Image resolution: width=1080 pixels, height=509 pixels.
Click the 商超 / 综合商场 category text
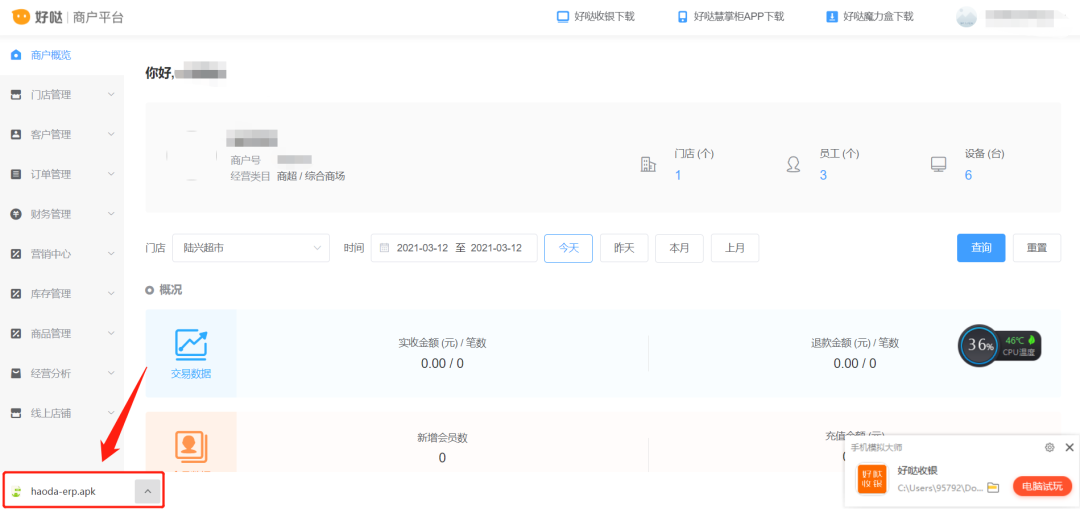(x=311, y=176)
